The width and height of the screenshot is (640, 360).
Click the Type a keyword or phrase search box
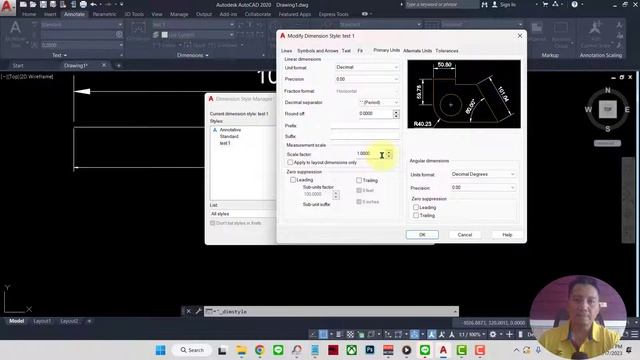click(442, 4)
